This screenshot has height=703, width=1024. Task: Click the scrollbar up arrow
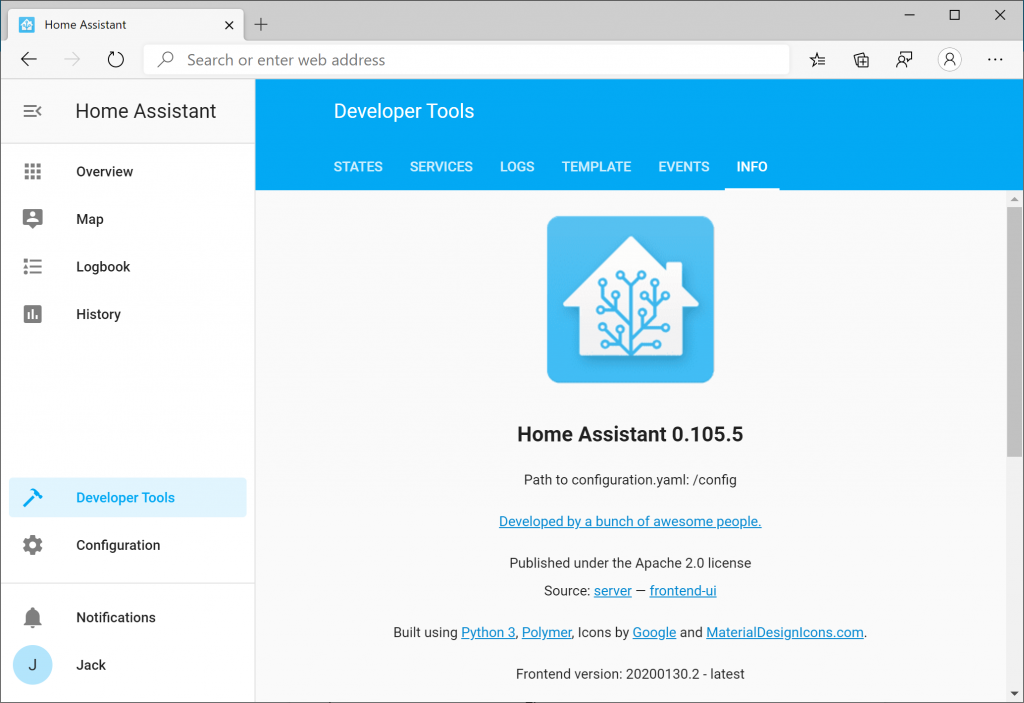pyautogui.click(x=1014, y=199)
